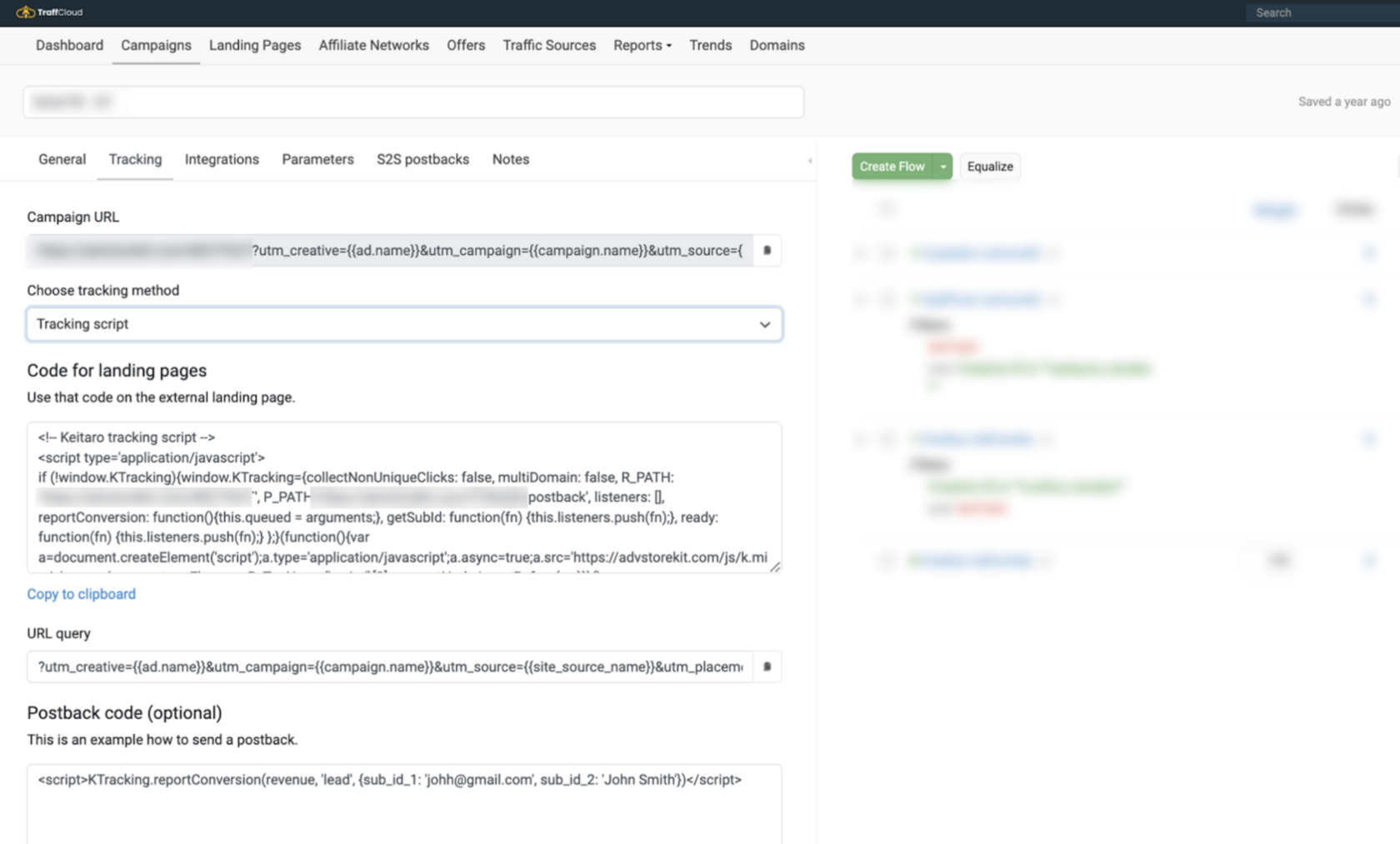Switch to the General tab
Image resolution: width=1400 pixels, height=844 pixels.
tap(62, 159)
